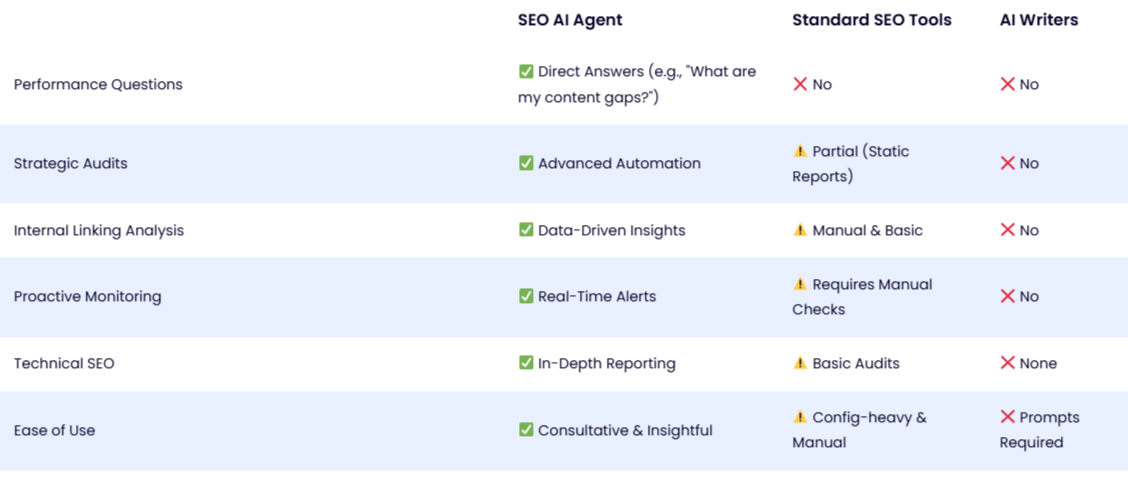The width and height of the screenshot is (1128, 477).
Task: Click the green checkmark beside Advanced Automation
Action: 526,163
